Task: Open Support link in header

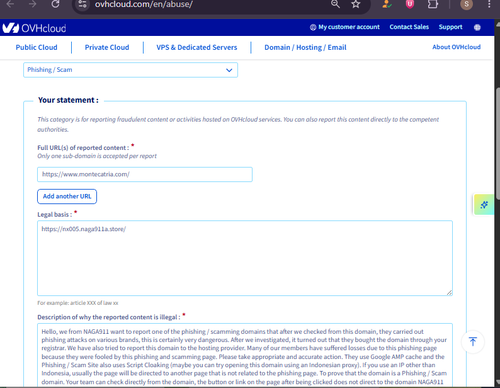Action: (x=450, y=27)
